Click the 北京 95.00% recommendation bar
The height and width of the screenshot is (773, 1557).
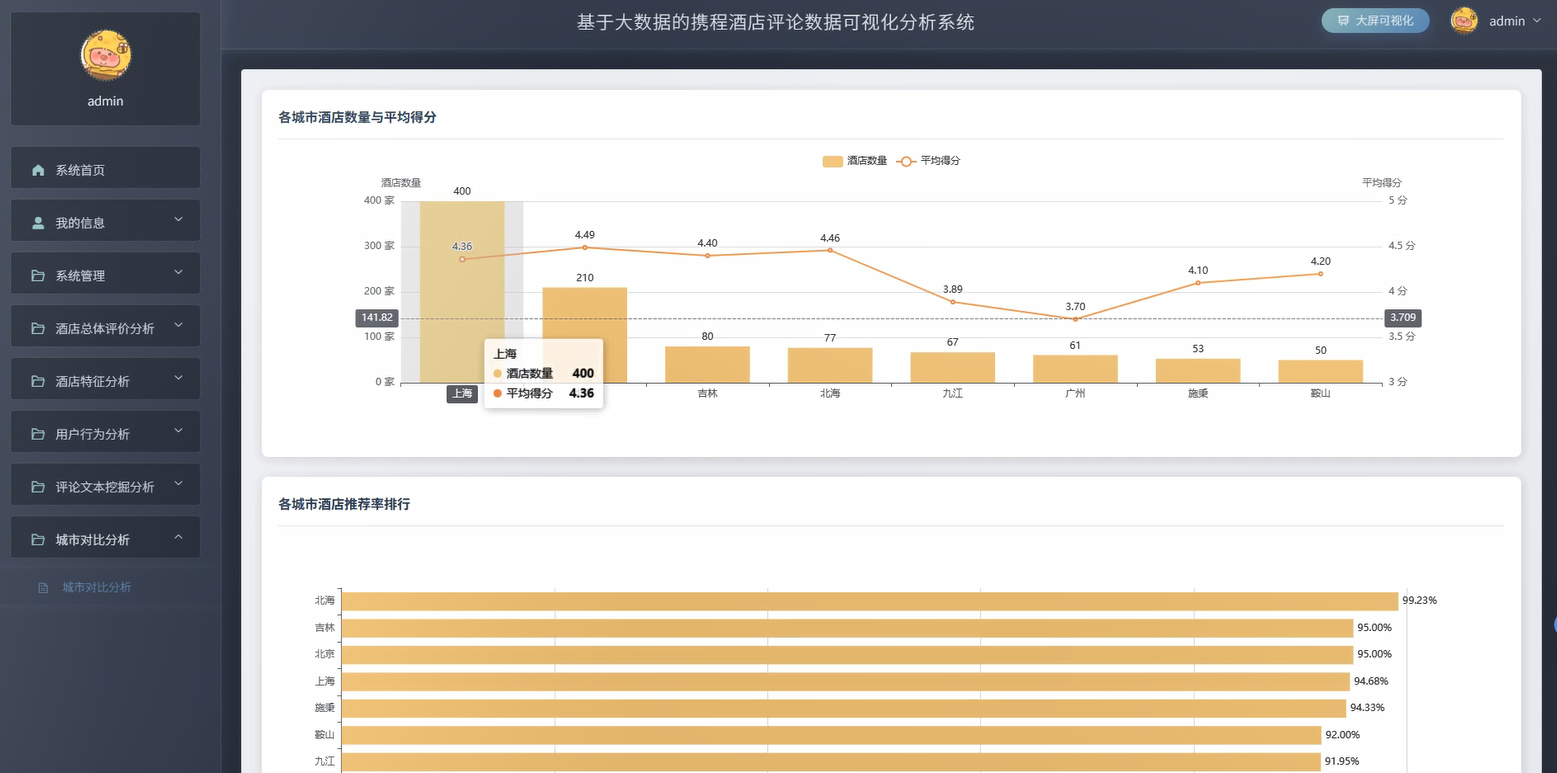point(848,655)
